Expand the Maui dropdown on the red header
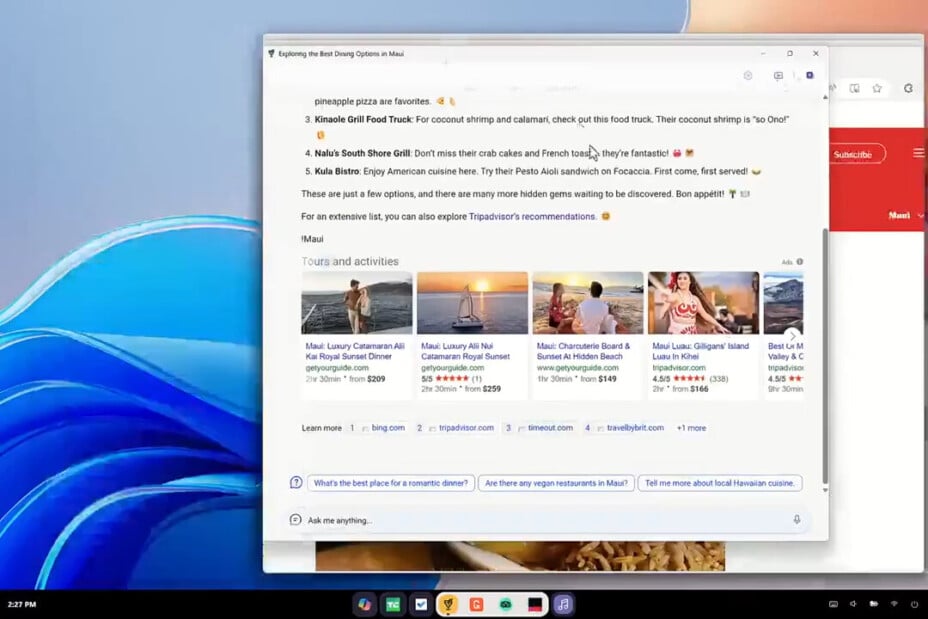The width and height of the screenshot is (928, 619). point(906,215)
